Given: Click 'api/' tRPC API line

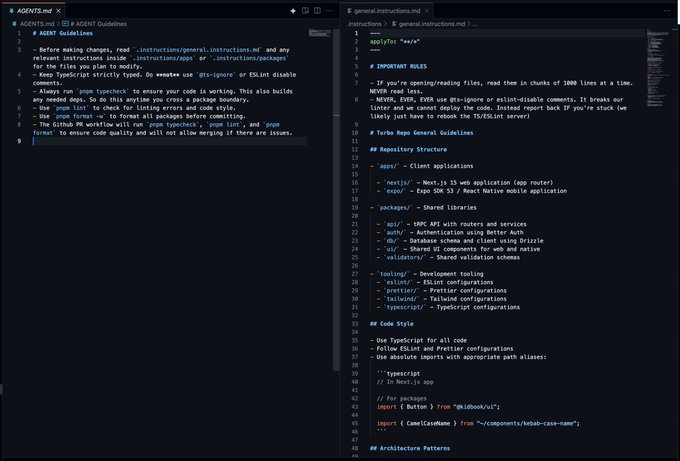Looking at the screenshot, I should pos(451,224).
